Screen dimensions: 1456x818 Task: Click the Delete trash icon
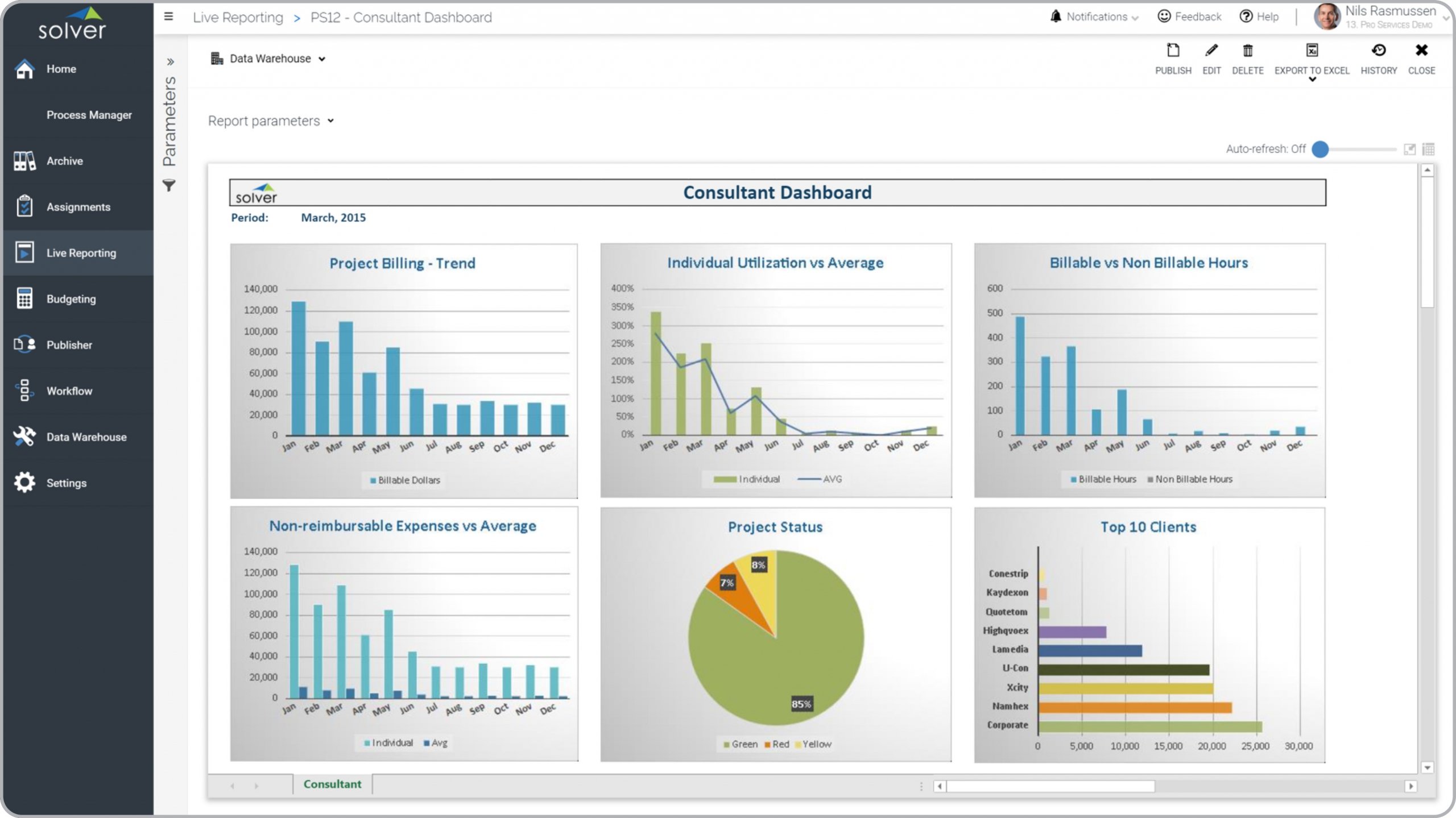[x=1247, y=51]
